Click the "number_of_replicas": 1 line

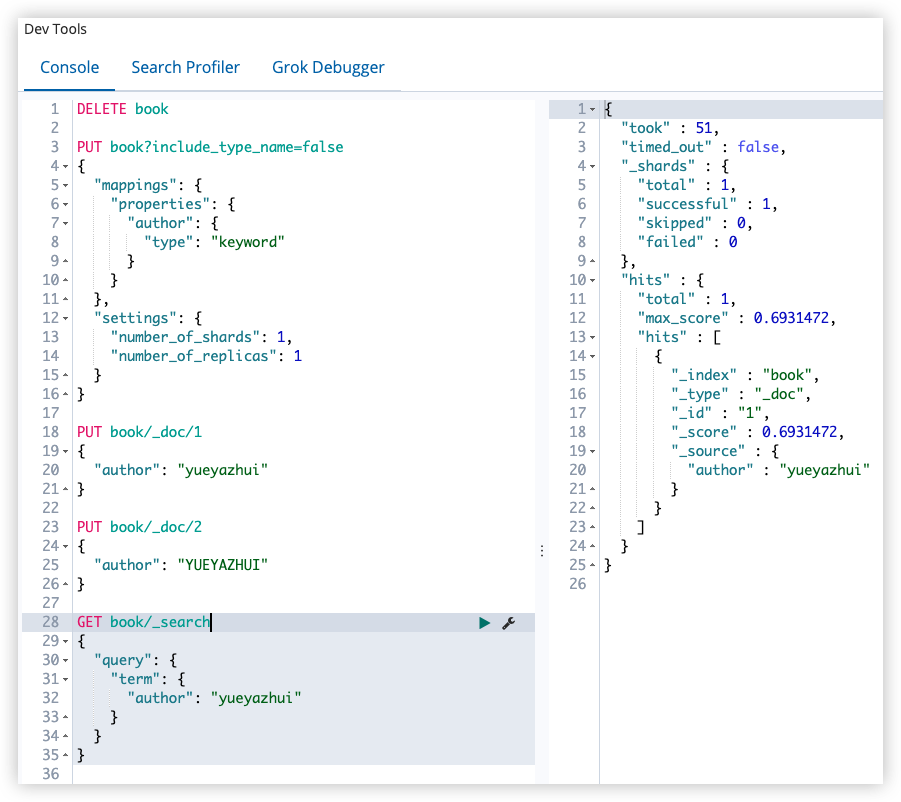206,356
